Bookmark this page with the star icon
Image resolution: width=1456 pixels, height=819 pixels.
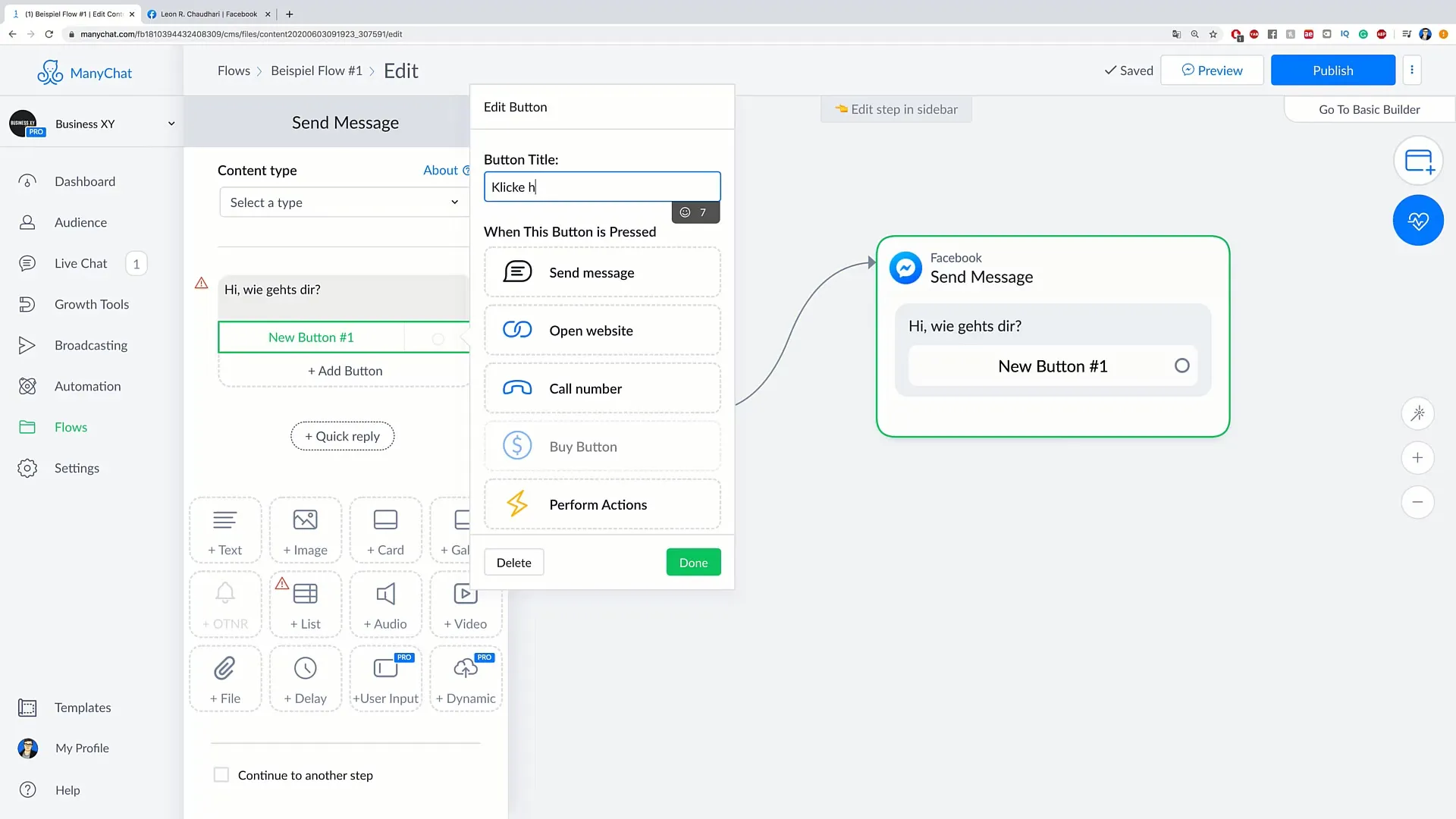1213,34
